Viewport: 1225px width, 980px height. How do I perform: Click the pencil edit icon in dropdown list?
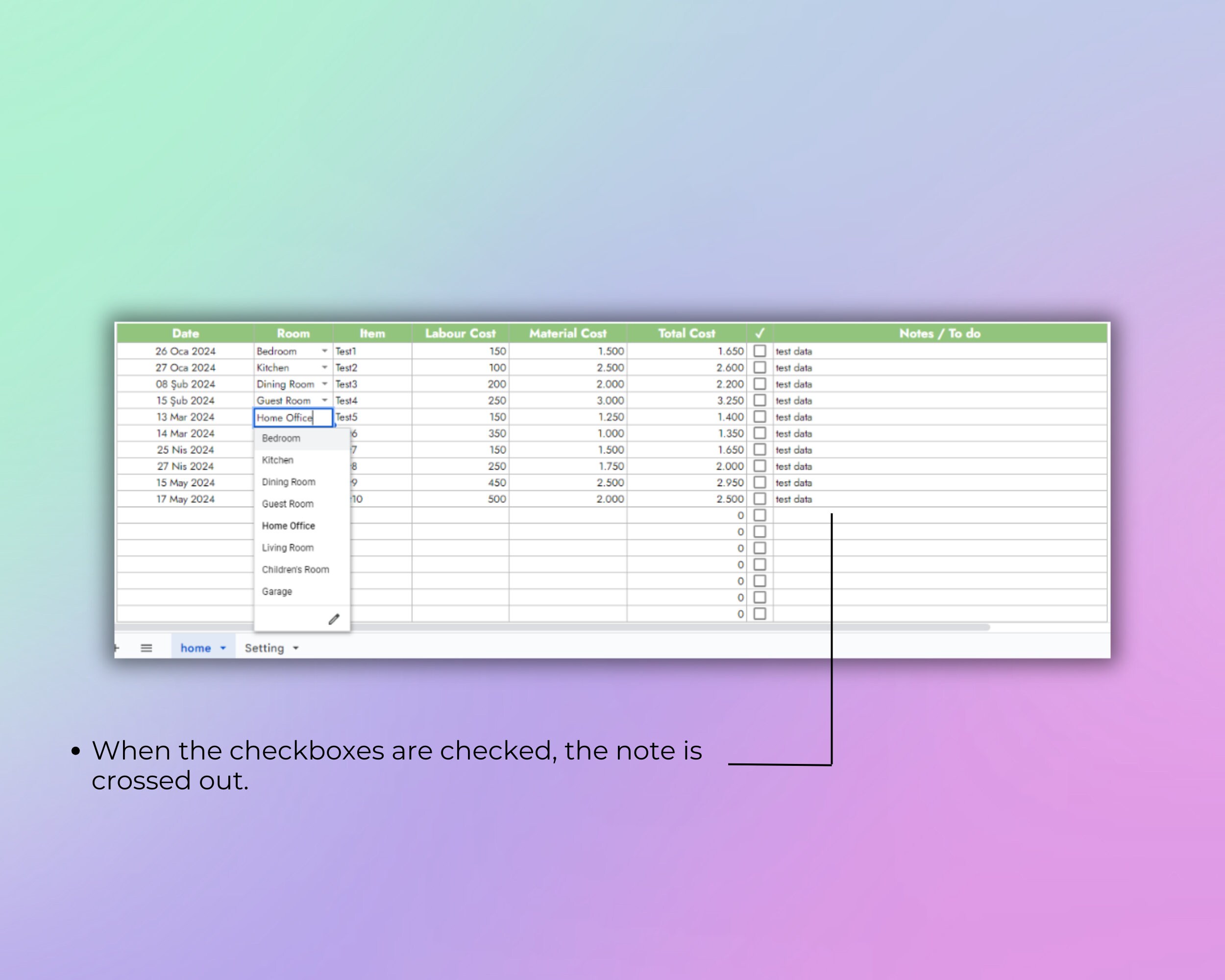334,619
